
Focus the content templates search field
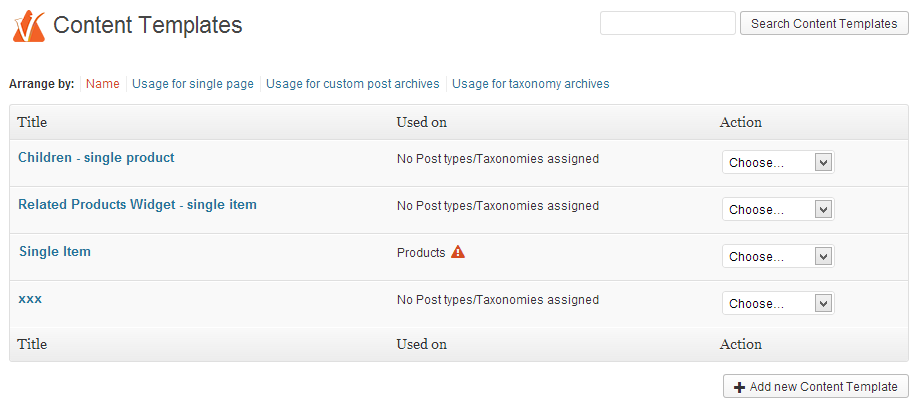(668, 23)
